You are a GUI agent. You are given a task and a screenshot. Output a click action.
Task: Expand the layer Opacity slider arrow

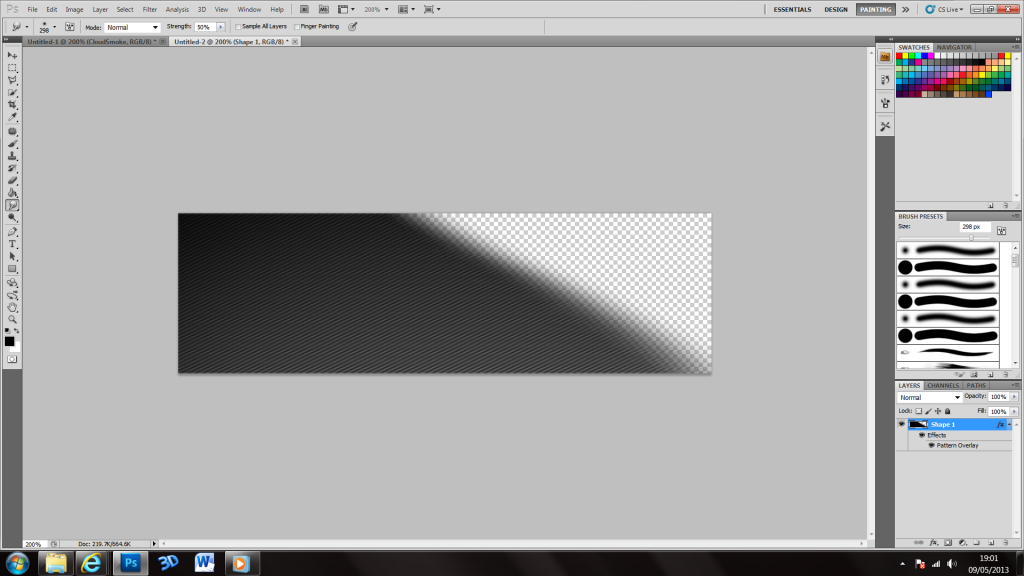(x=1012, y=397)
